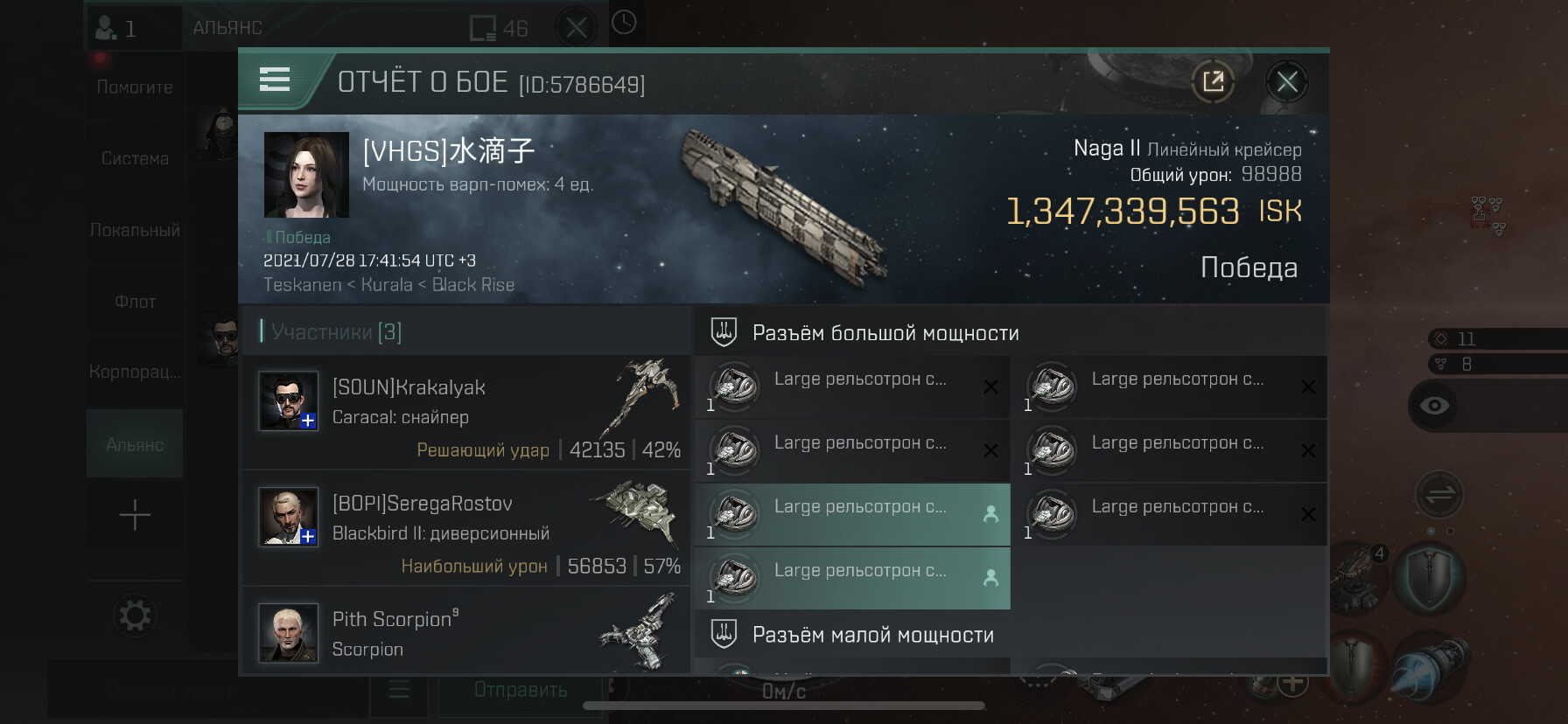This screenshot has height=724, width=1568.
Task: Click the clock icon at the top
Action: pos(624,23)
